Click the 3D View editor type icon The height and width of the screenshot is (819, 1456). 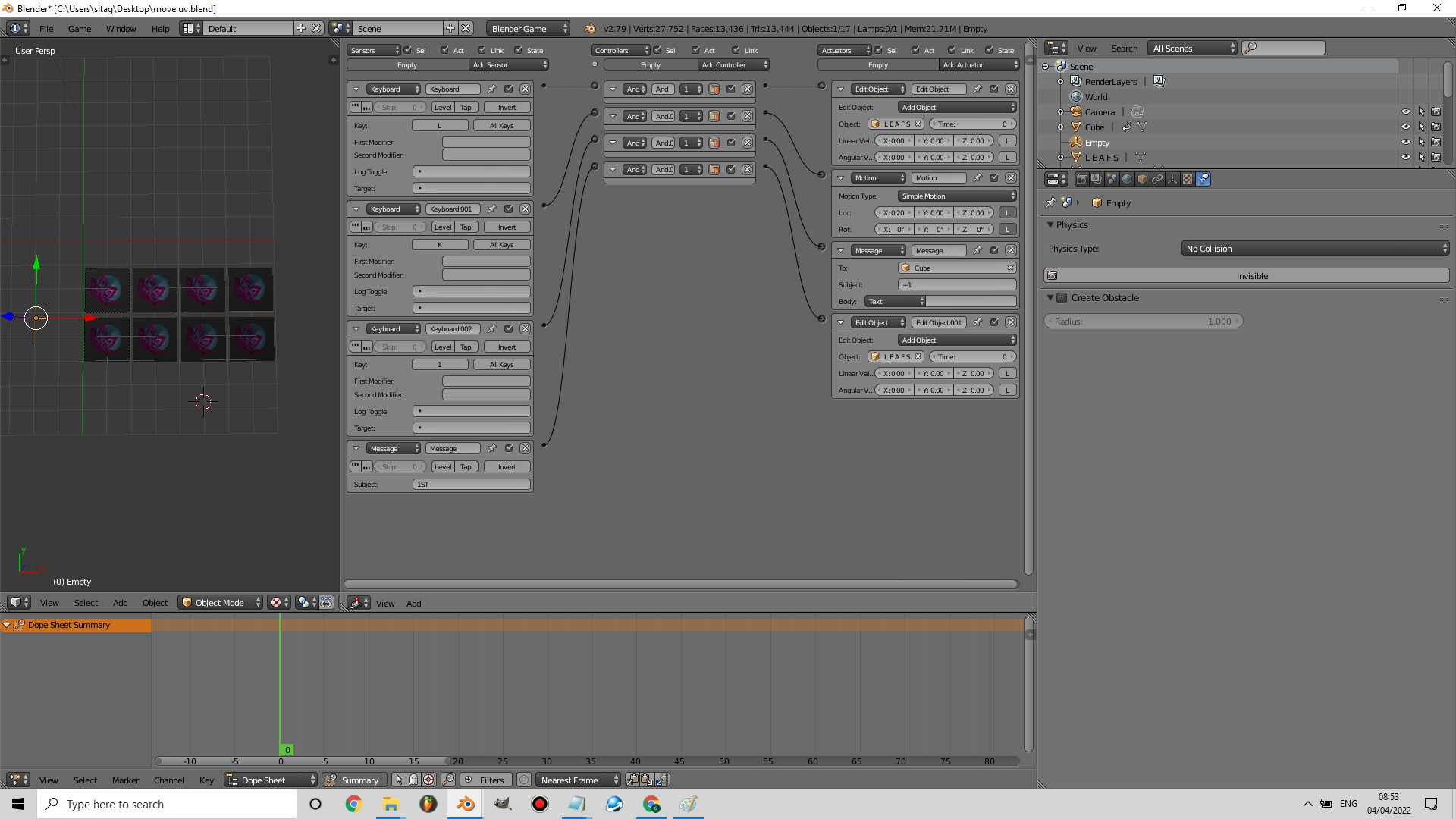tap(18, 602)
